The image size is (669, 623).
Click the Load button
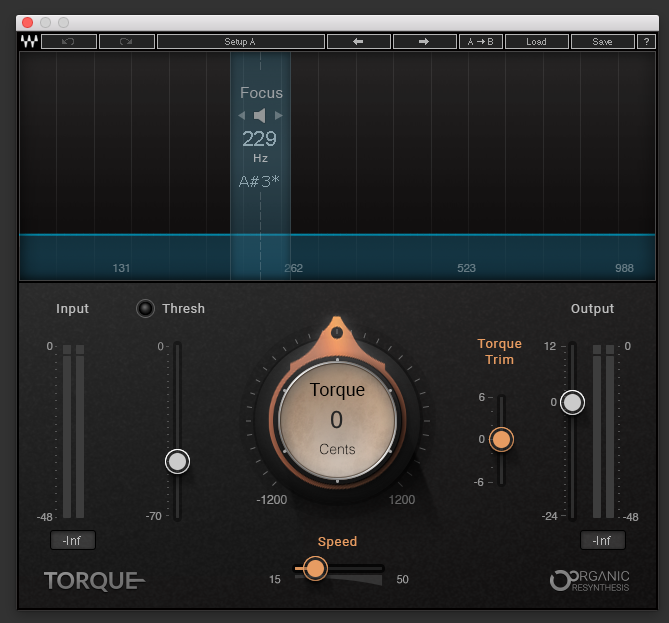point(536,41)
